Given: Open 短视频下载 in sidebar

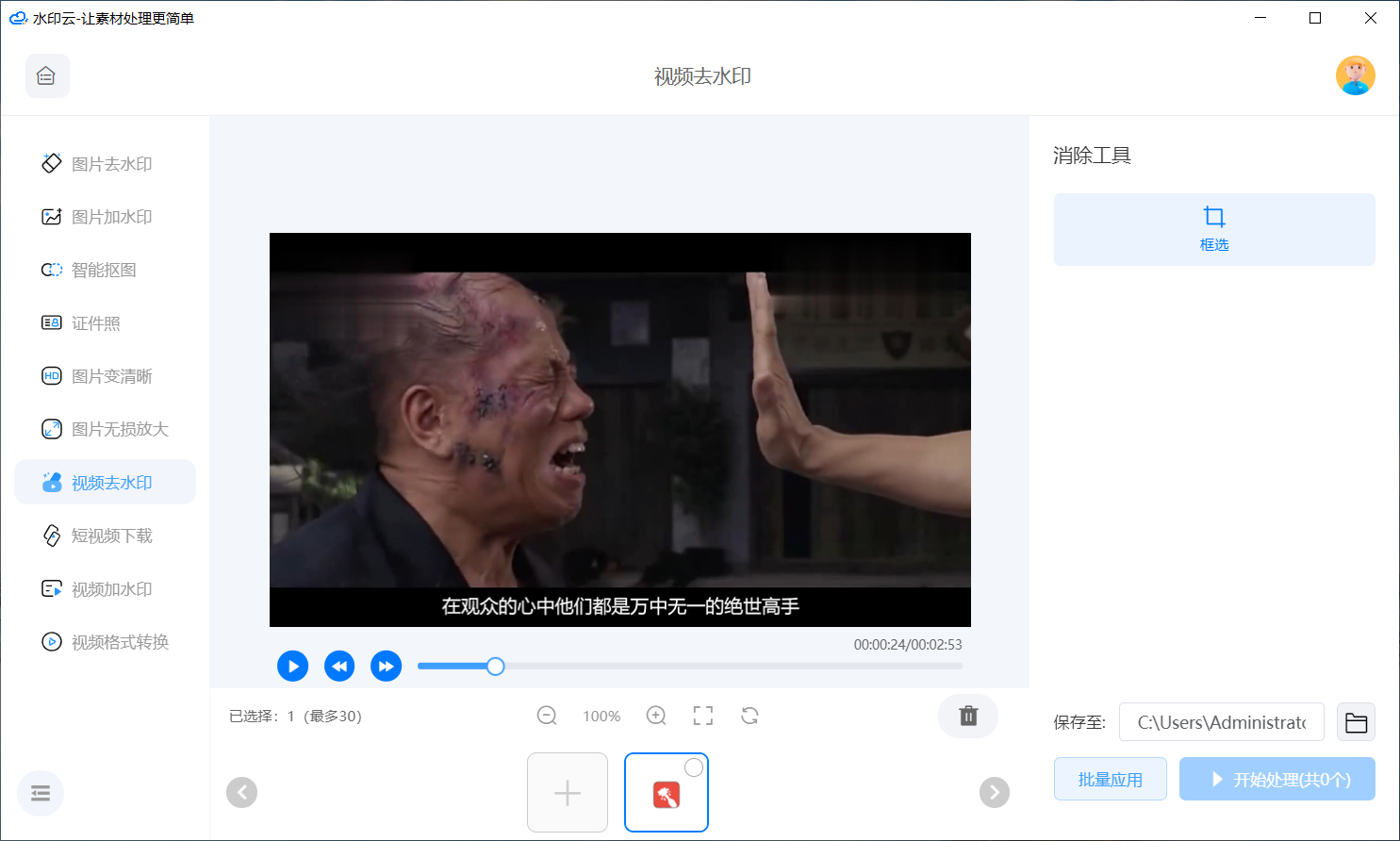Looking at the screenshot, I should (105, 536).
